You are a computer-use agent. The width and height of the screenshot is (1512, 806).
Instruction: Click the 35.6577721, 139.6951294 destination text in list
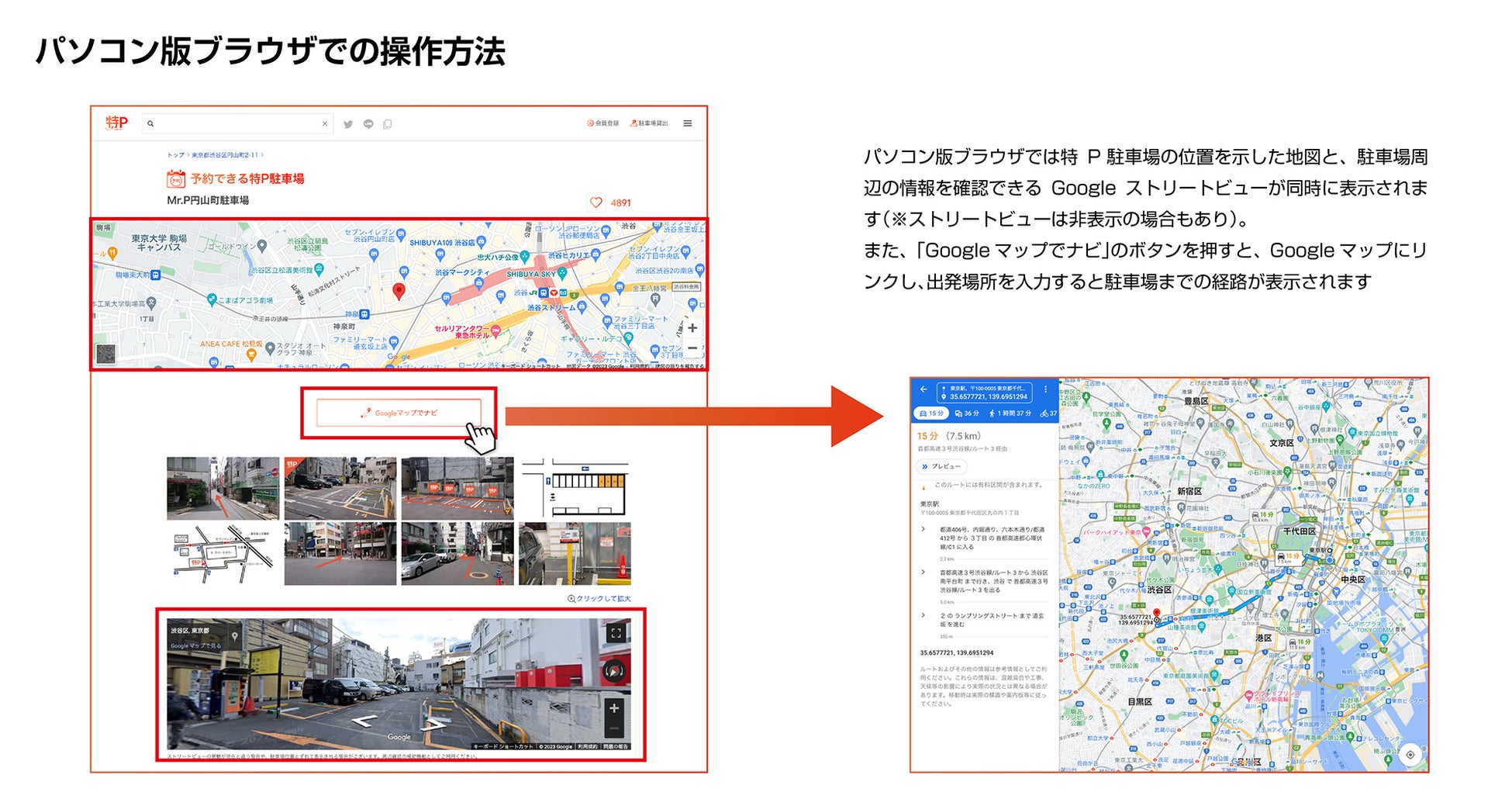[957, 653]
